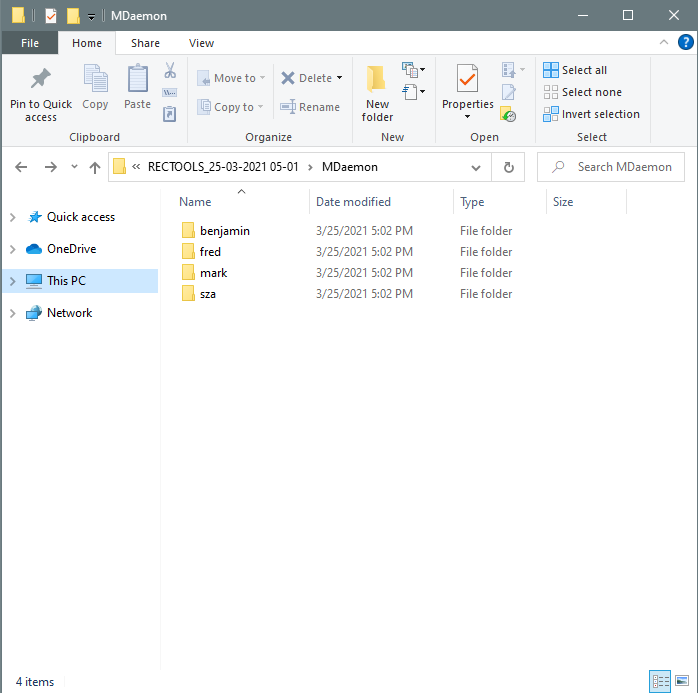This screenshot has width=698, height=693.
Task: Click Properties icon in title bar quick access
Action: 51,16
